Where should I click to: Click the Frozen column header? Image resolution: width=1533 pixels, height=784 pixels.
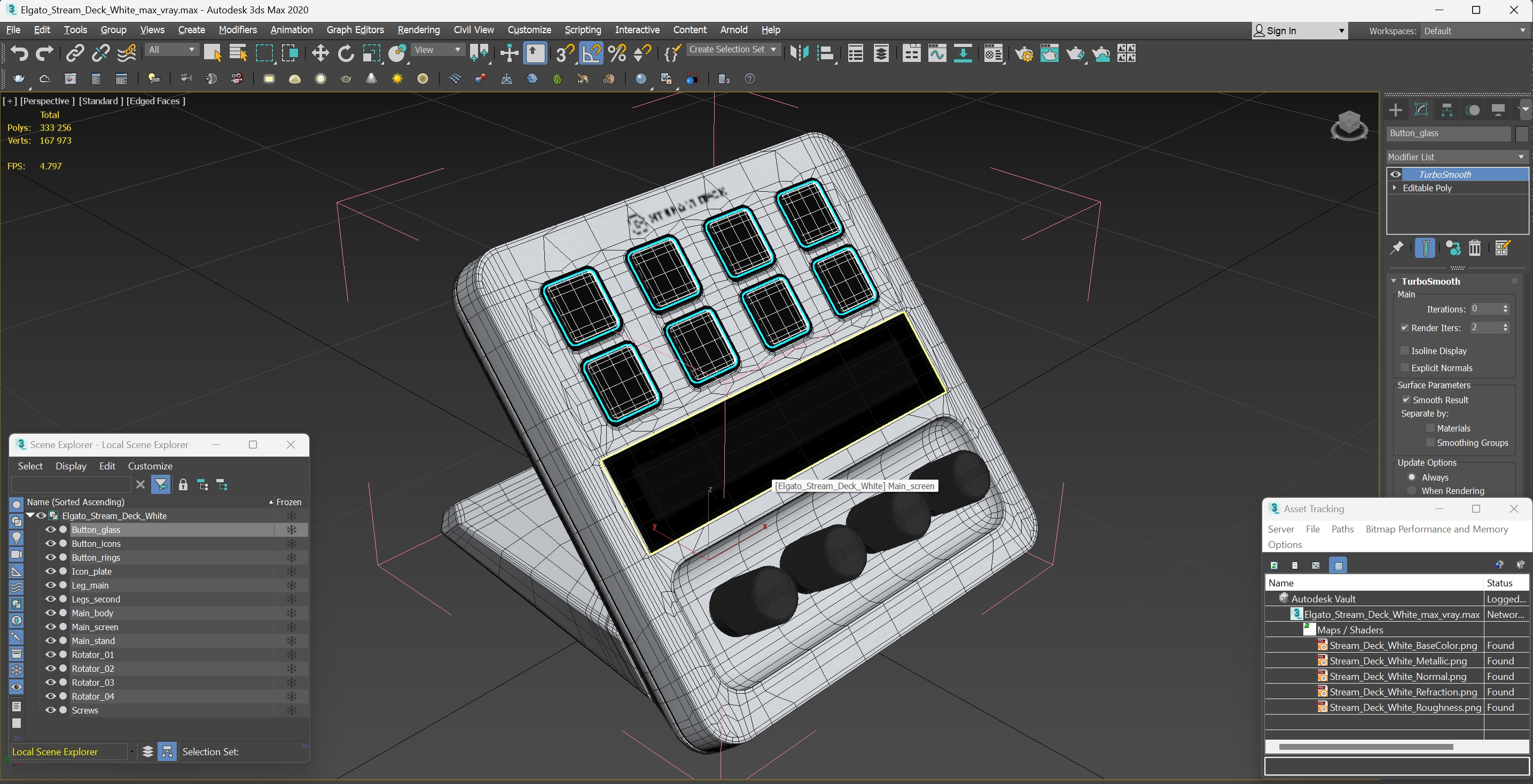coord(288,502)
